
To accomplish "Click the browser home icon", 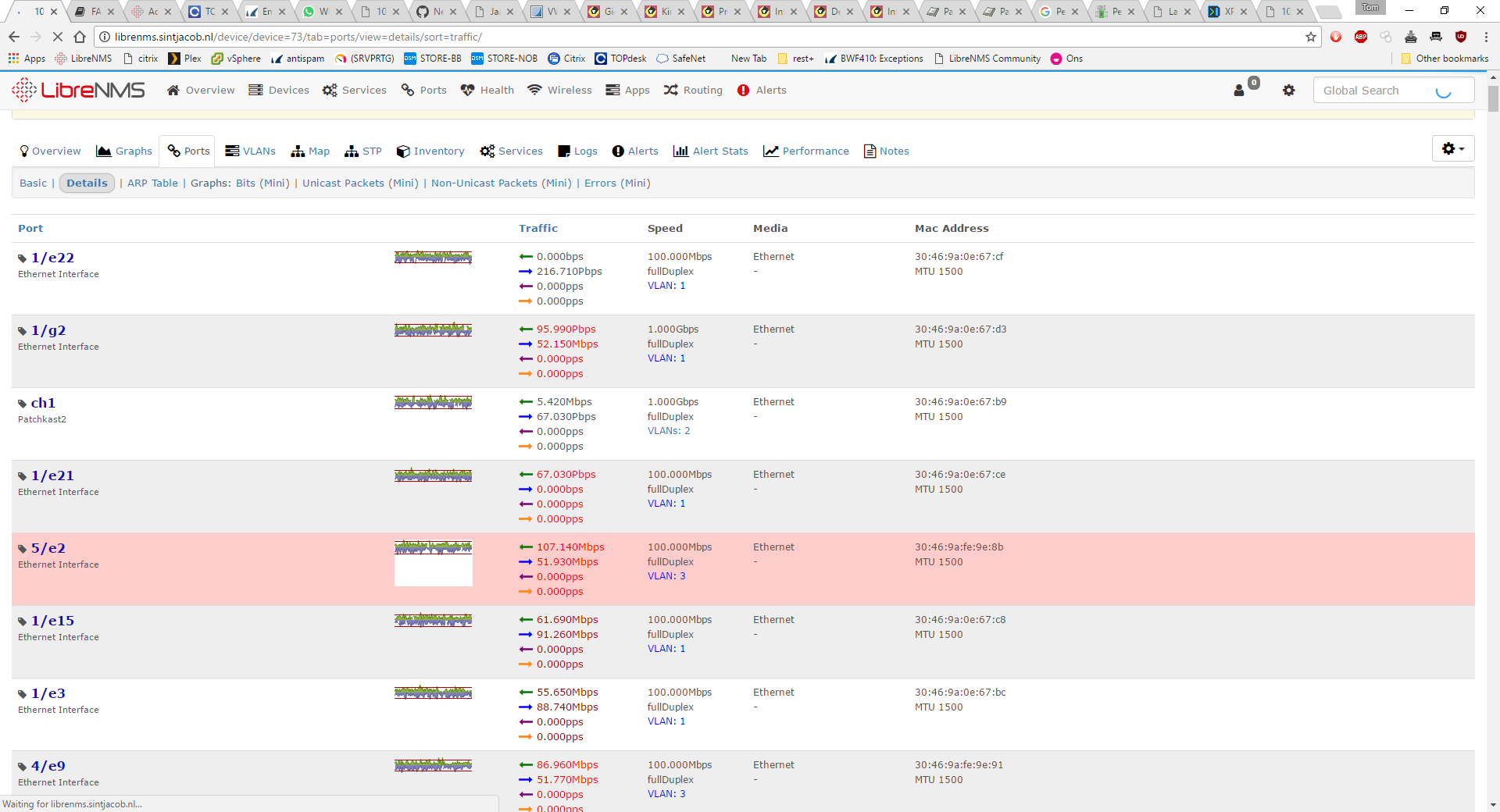I will (80, 37).
